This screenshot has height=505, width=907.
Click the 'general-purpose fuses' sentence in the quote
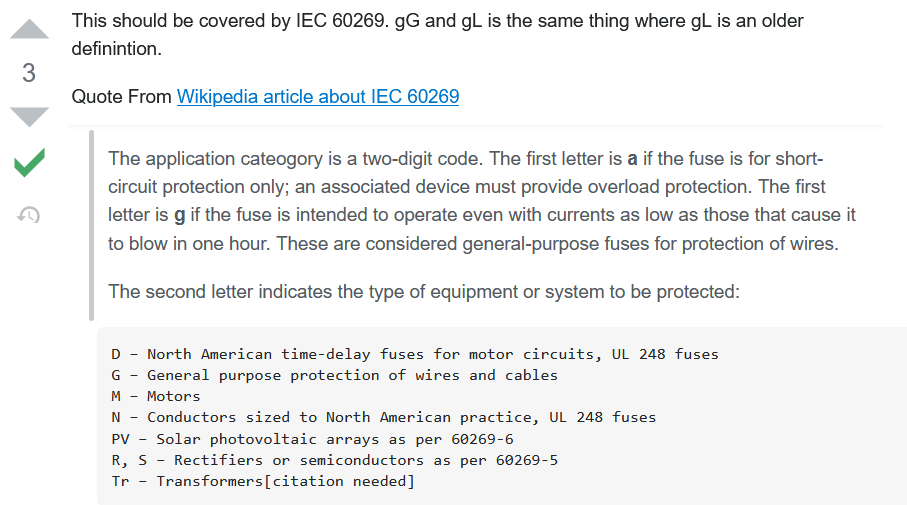(474, 243)
